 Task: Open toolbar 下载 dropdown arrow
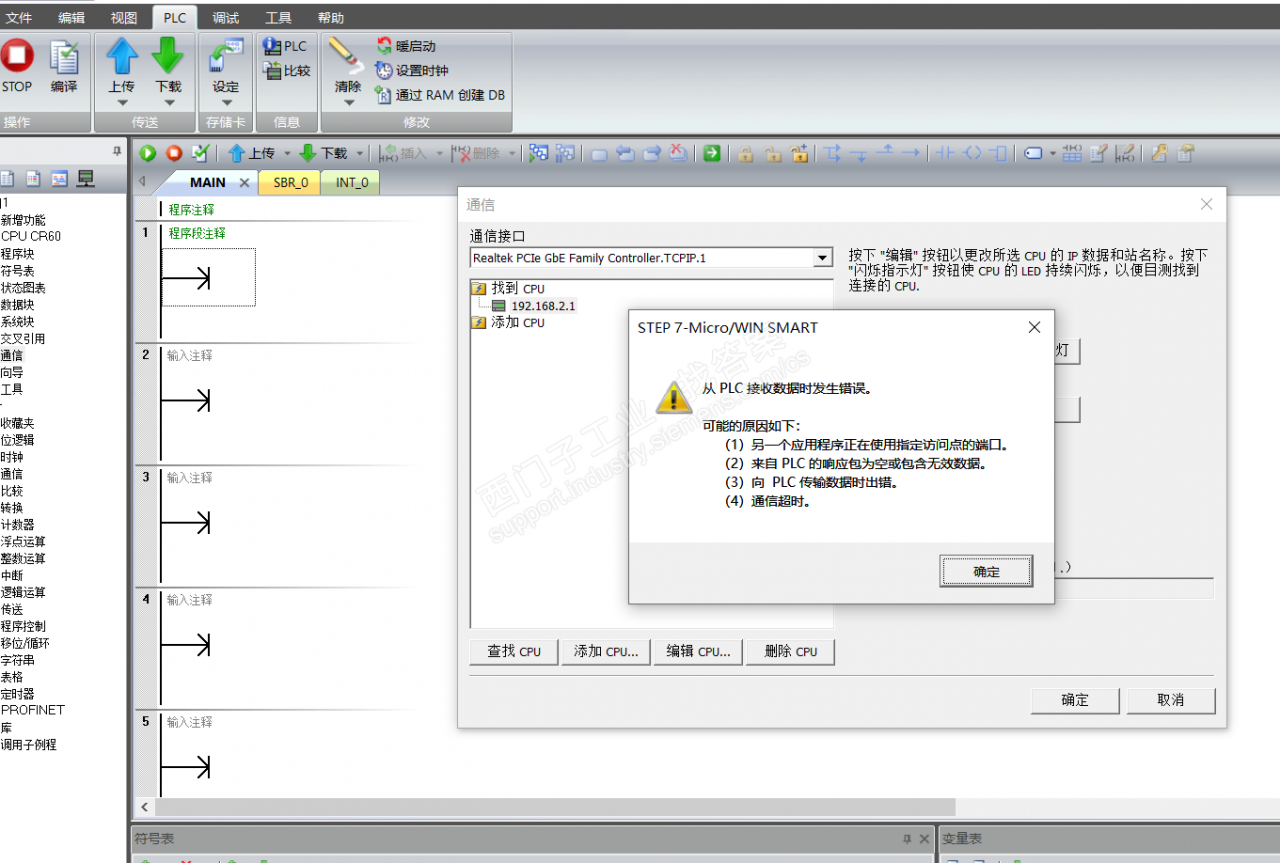point(359,153)
